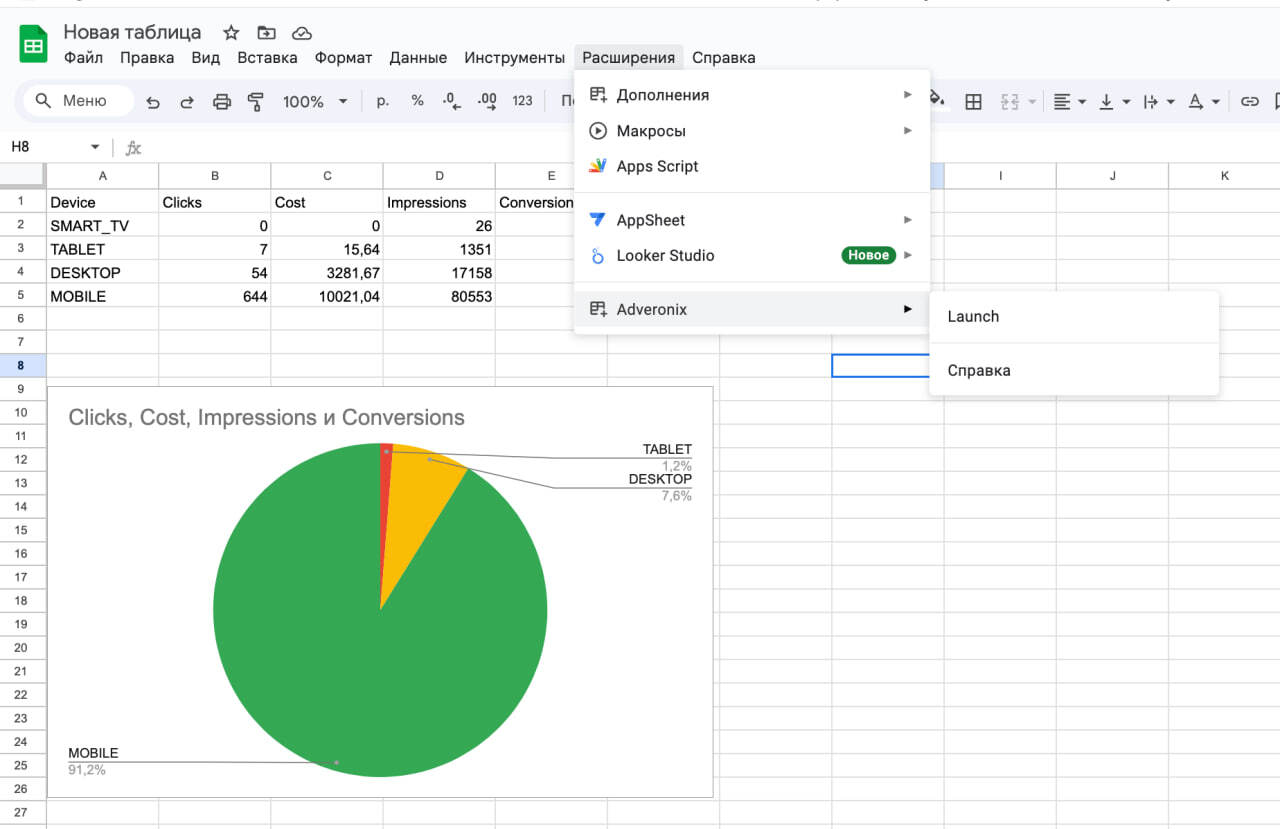This screenshot has width=1280, height=829.
Task: Open the Google Sheets home logo
Action: tap(34, 45)
